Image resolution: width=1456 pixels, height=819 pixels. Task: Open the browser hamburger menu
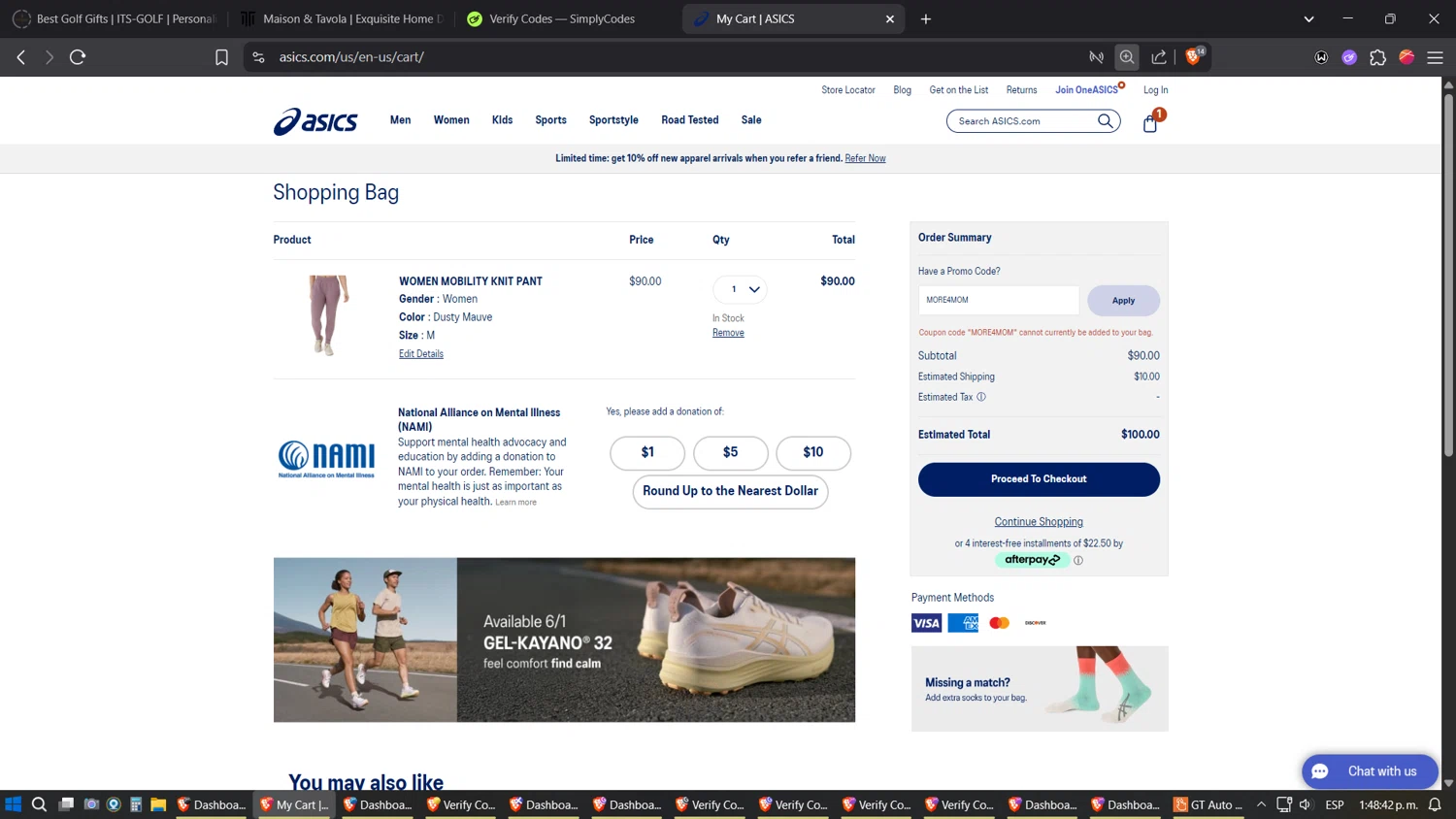1435,57
